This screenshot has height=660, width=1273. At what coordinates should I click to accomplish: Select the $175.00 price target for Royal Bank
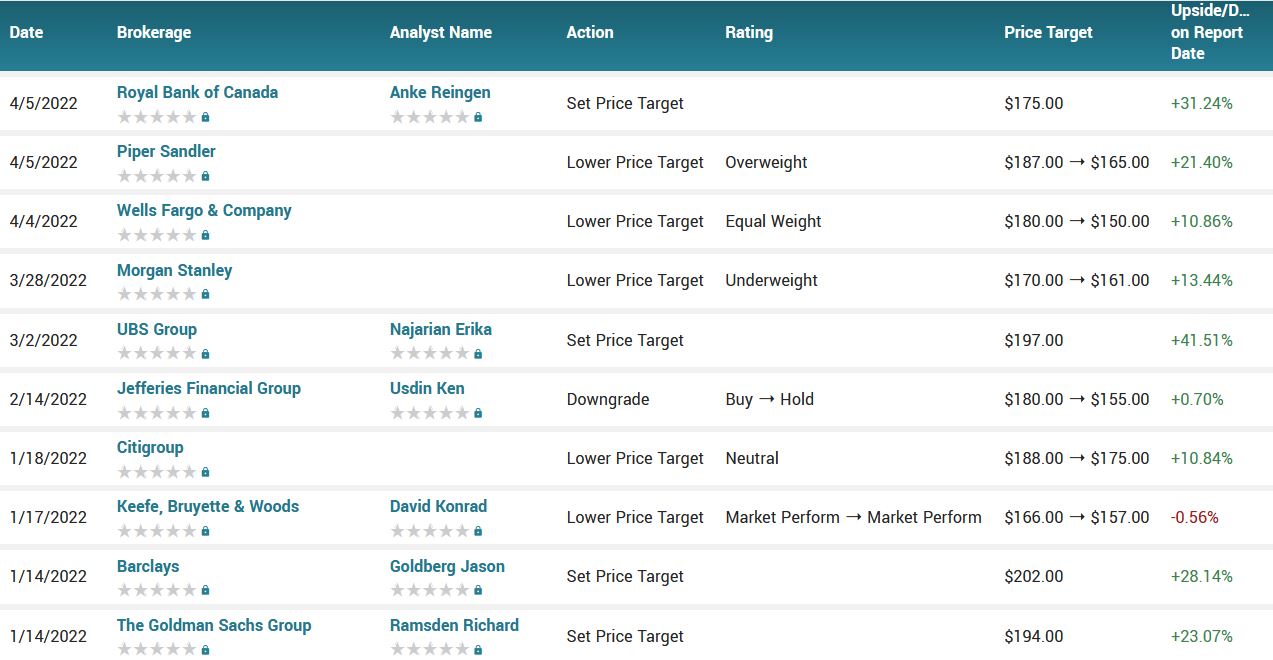click(1034, 103)
